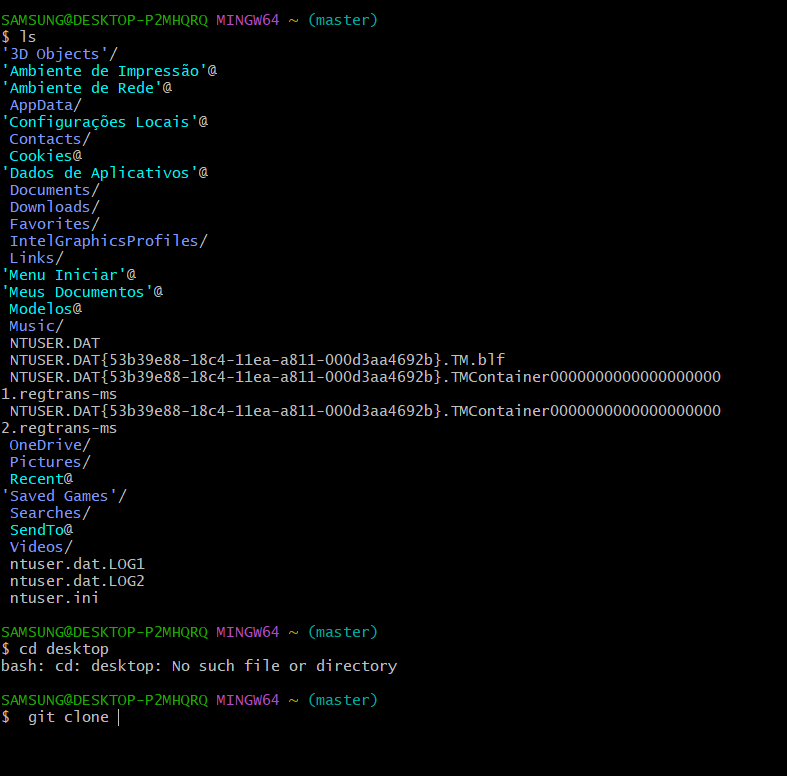Select the 1.regtrans-ms line
The width and height of the screenshot is (787, 776).
[x=59, y=394]
